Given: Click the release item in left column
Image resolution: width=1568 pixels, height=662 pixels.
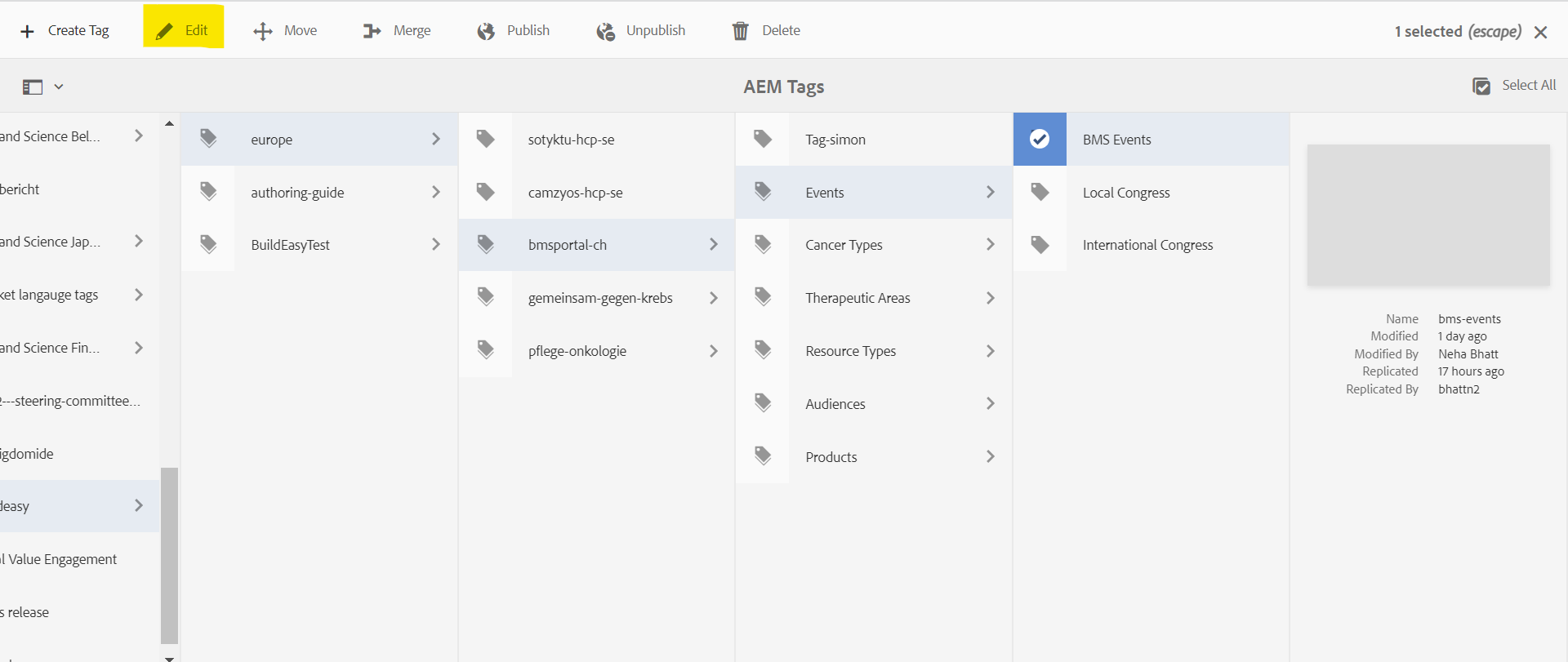Looking at the screenshot, I should coord(79,612).
